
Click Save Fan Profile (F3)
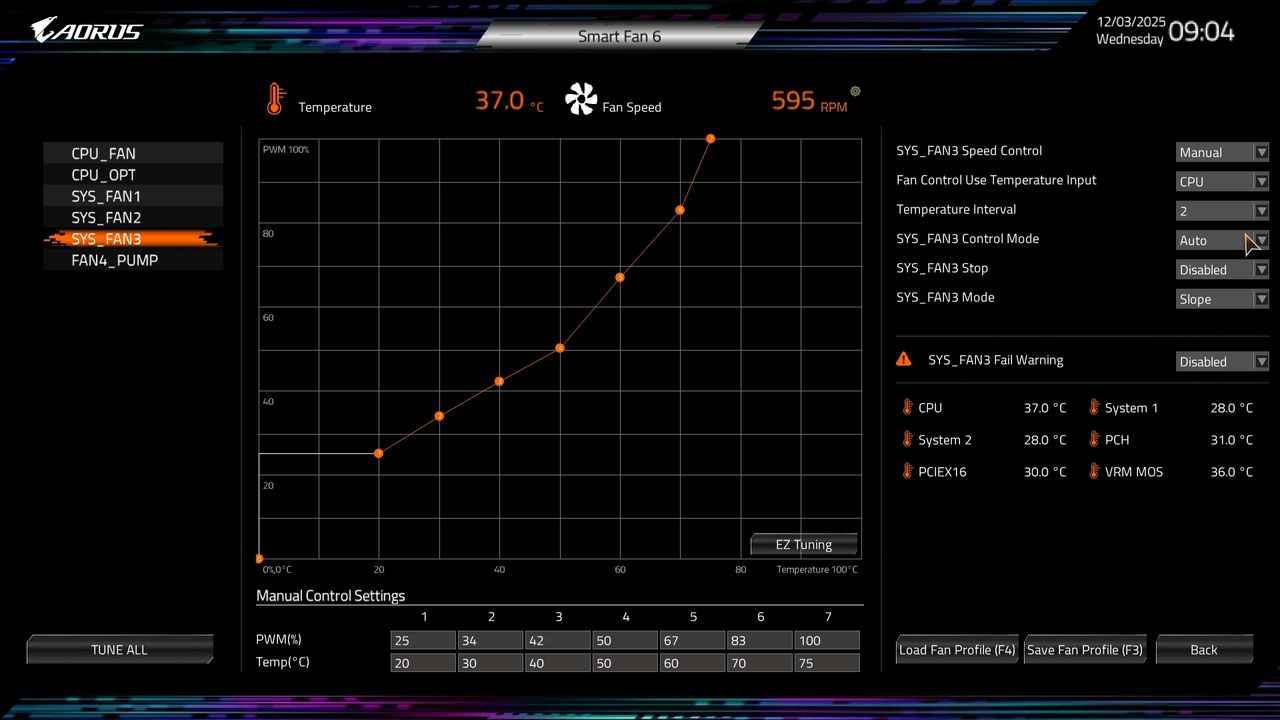(x=1085, y=649)
